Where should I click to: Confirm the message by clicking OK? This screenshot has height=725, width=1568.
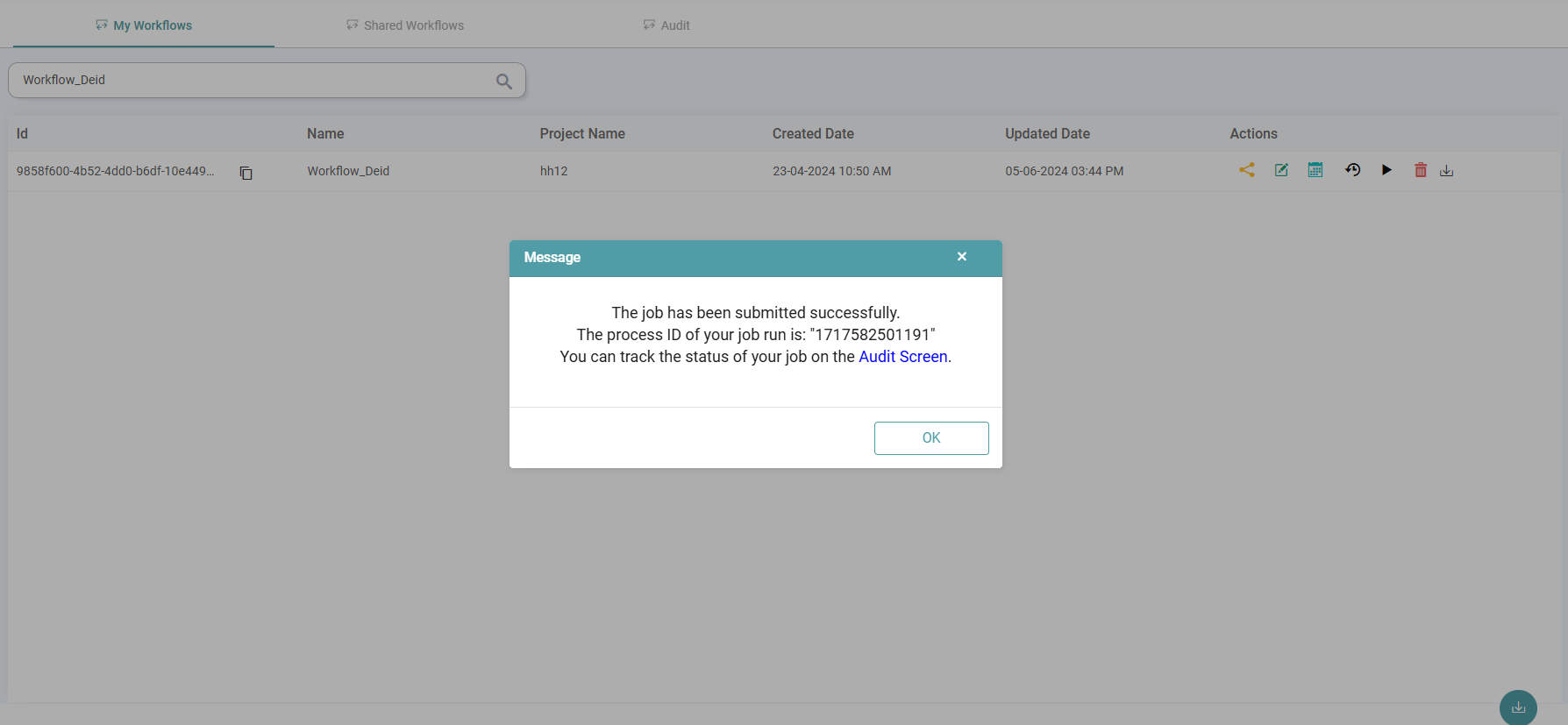pos(930,437)
